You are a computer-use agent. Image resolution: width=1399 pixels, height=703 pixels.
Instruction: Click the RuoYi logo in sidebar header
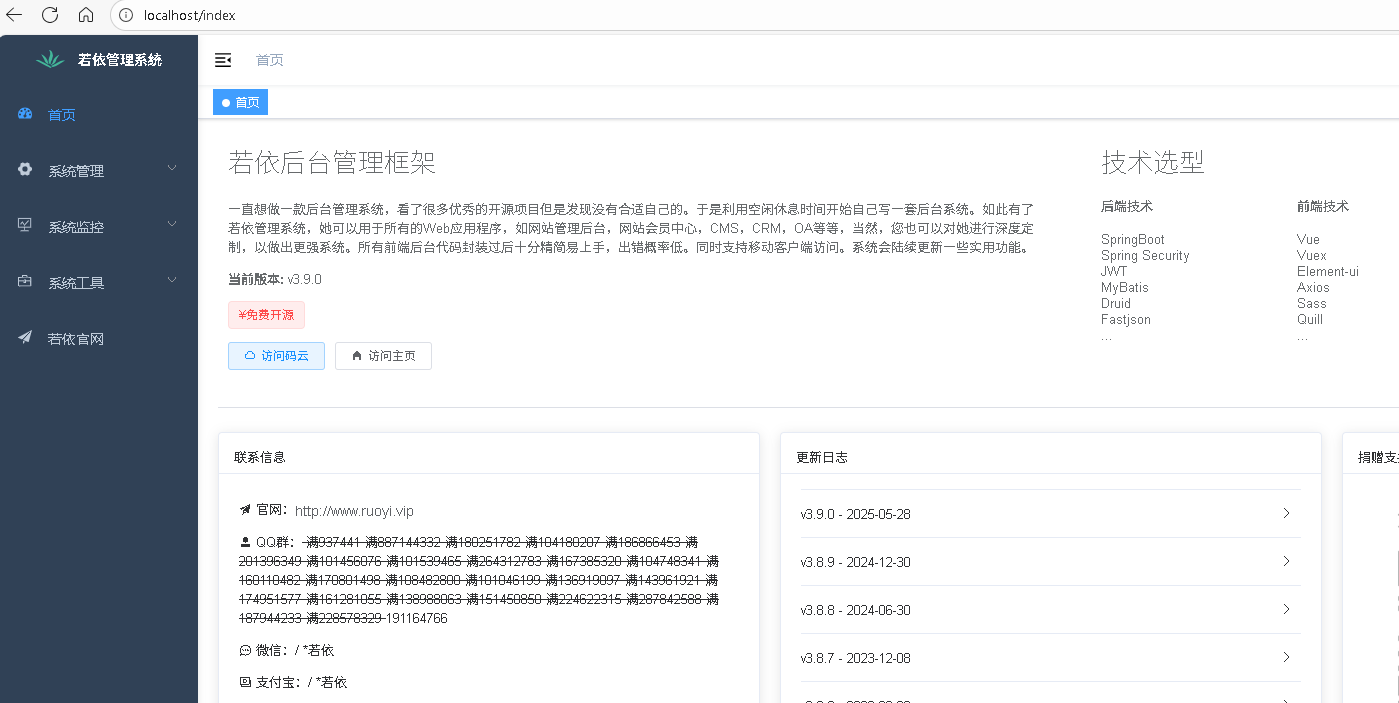coord(50,60)
